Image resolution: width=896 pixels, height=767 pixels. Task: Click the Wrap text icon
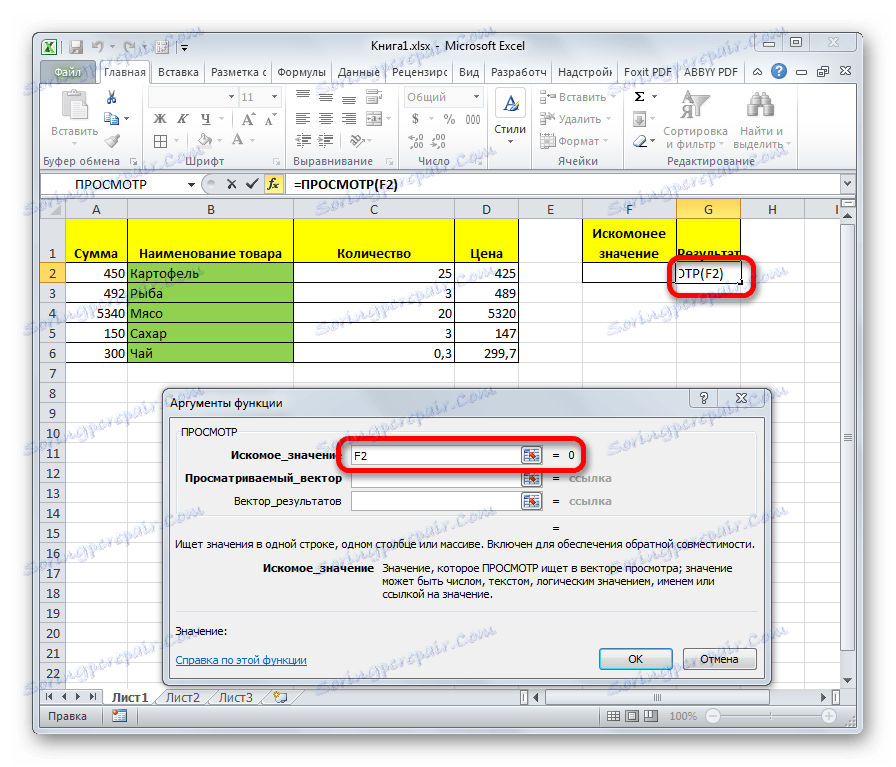tap(374, 97)
